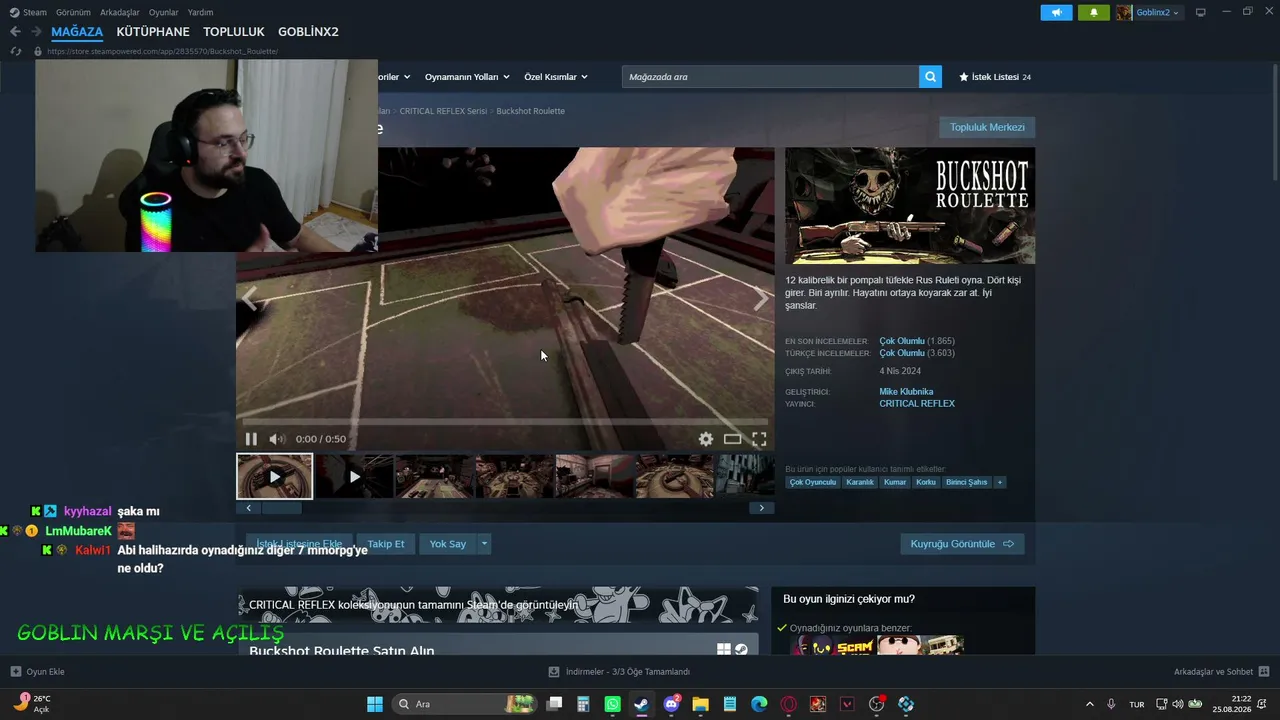Select the Kumar tag
Screen dimensions: 1280x720
895,482
